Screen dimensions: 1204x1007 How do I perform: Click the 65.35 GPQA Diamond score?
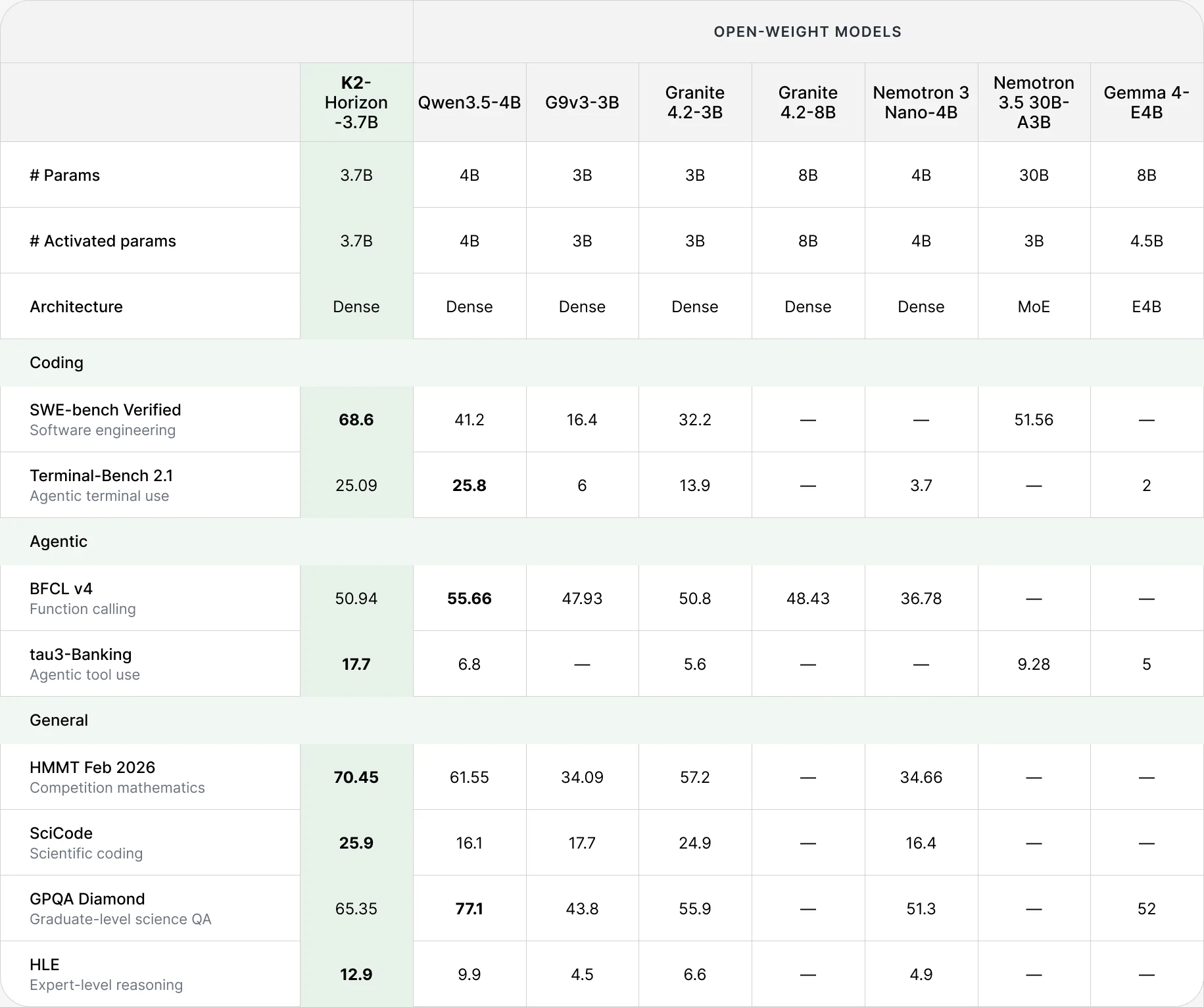(x=356, y=909)
